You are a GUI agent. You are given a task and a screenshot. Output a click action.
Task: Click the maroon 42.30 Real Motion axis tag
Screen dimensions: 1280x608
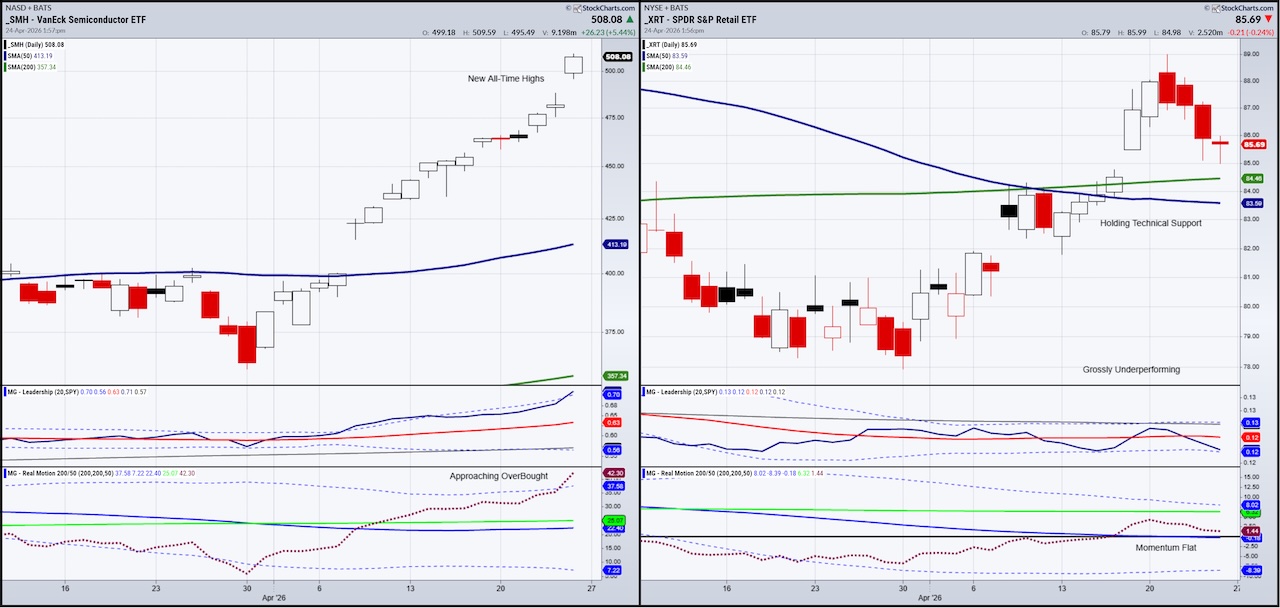click(x=616, y=473)
